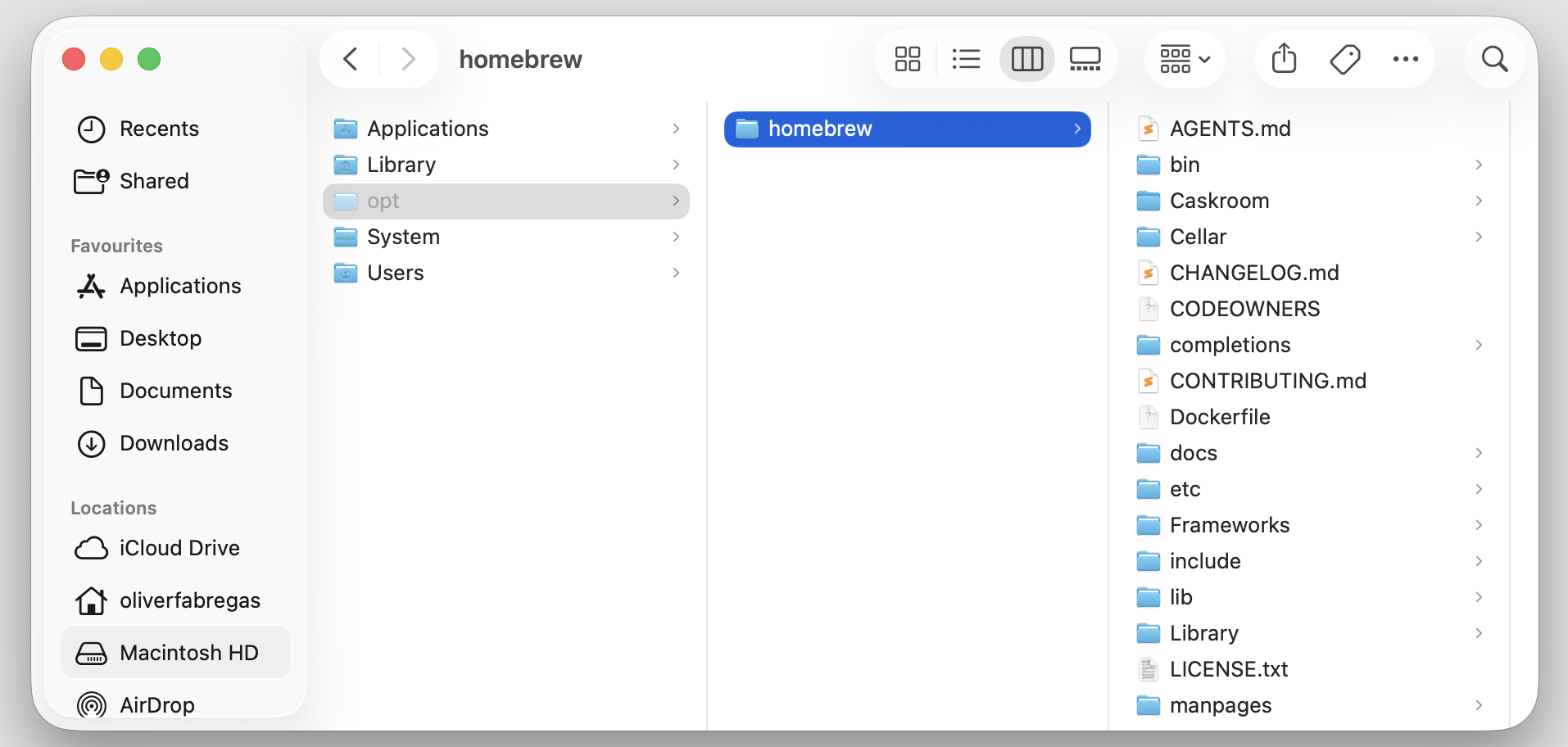Image resolution: width=1568 pixels, height=747 pixels.
Task: Click the etc folder icon
Action: [1149, 489]
